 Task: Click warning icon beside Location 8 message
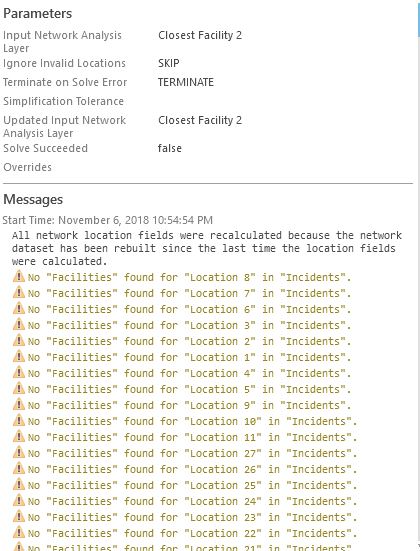coord(19,277)
